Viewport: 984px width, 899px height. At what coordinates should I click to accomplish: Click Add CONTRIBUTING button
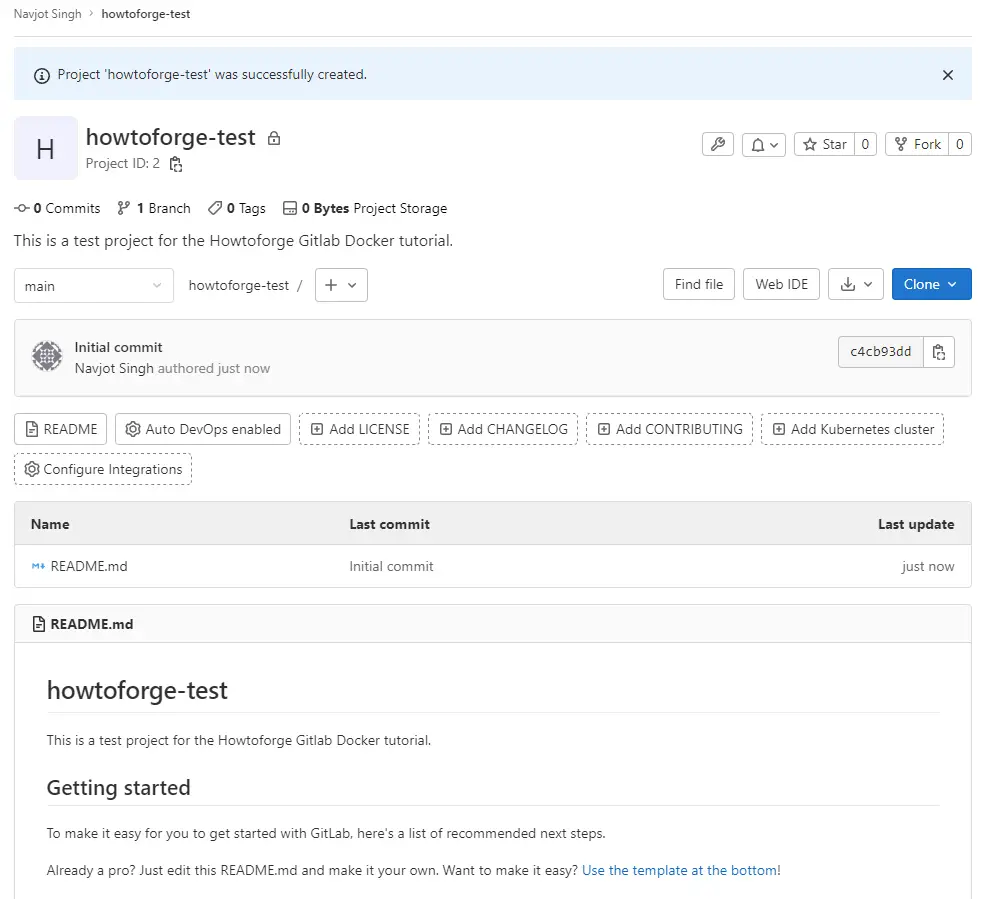670,429
